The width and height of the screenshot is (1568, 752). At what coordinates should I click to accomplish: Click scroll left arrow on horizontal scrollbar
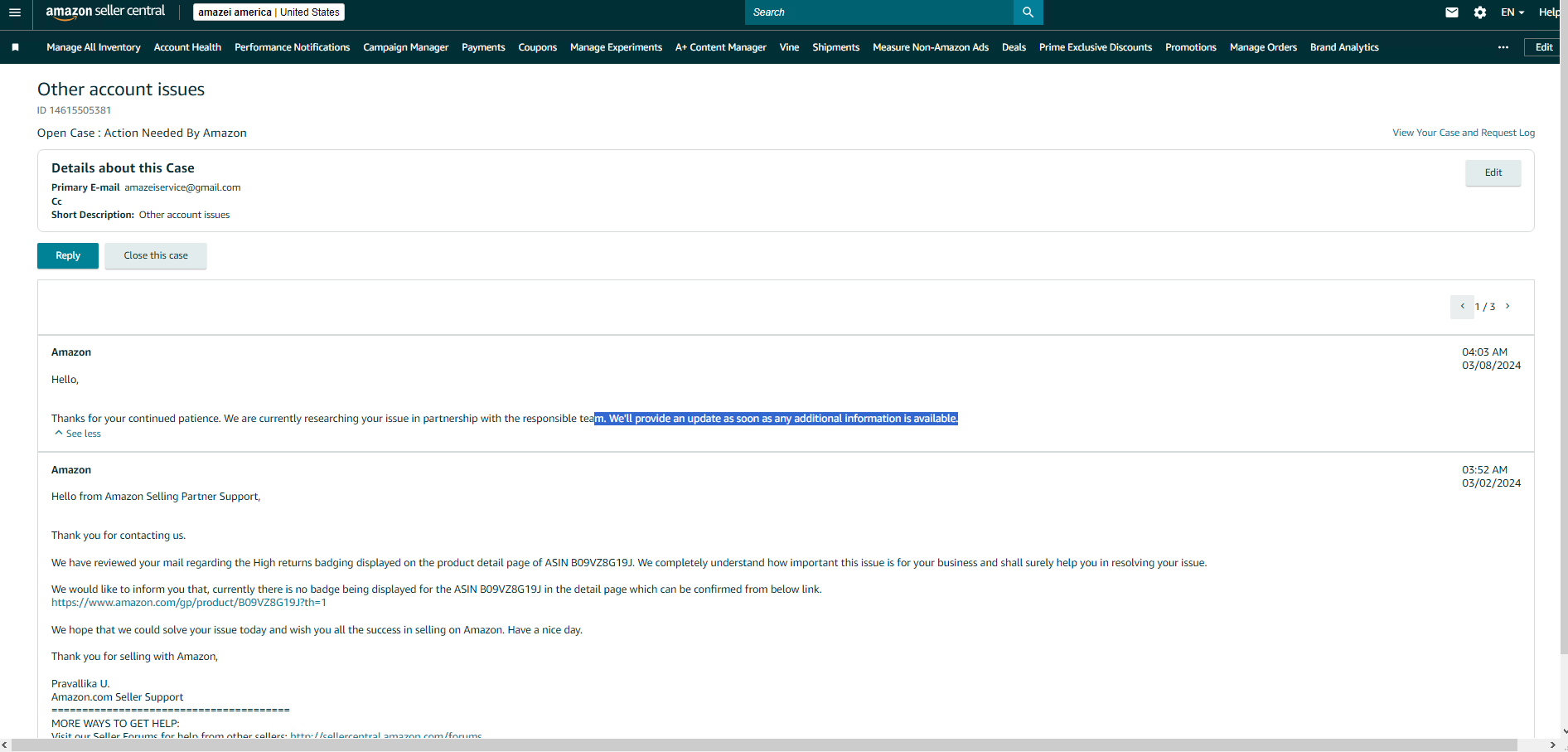click(x=5, y=745)
